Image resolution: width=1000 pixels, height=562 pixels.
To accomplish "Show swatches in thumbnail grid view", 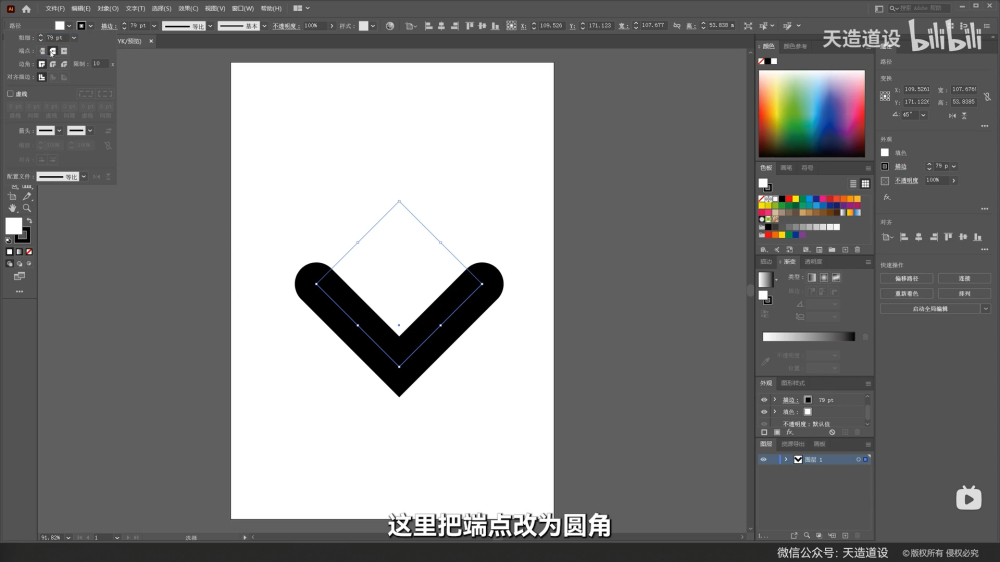I will (x=865, y=184).
